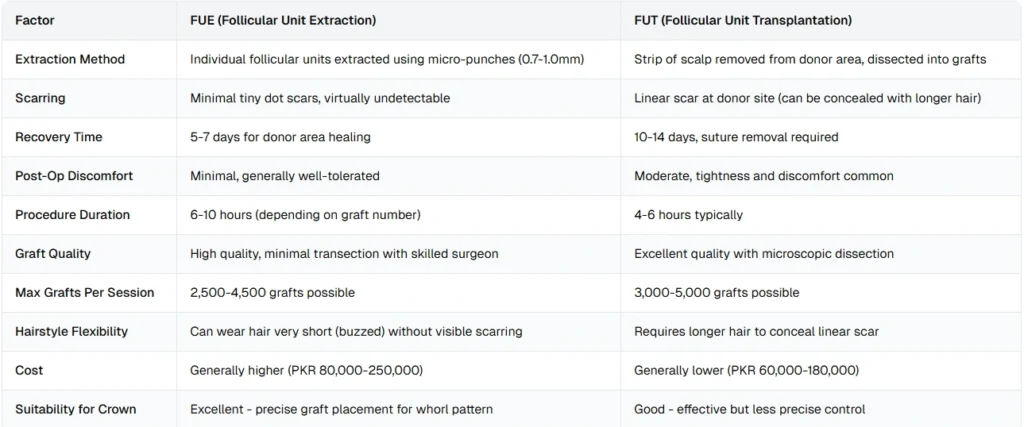The width and height of the screenshot is (1024, 427).
Task: Click the Post-Op Discomfort row label
Action: click(74, 176)
